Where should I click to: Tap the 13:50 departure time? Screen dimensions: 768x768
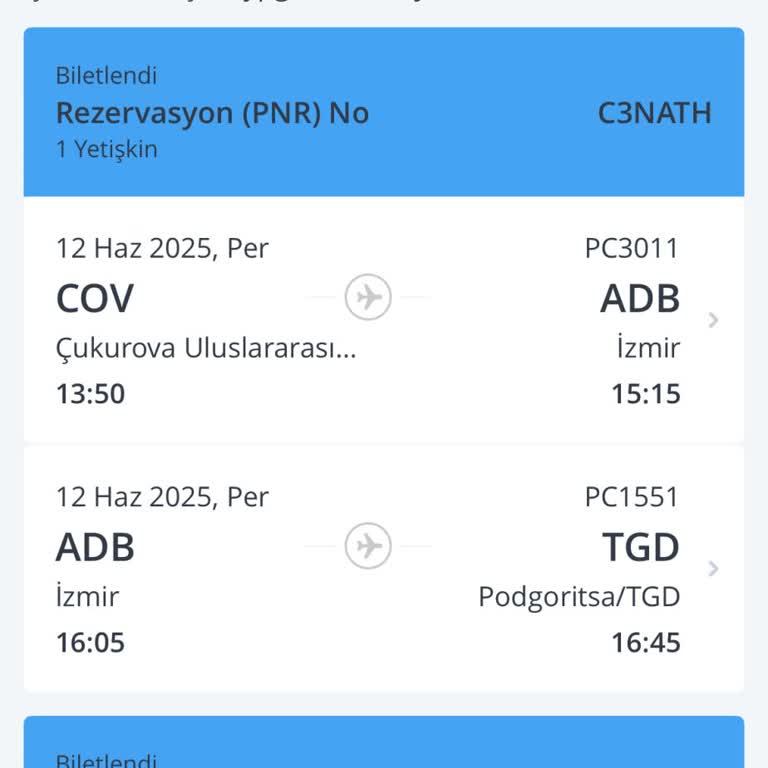tap(90, 393)
